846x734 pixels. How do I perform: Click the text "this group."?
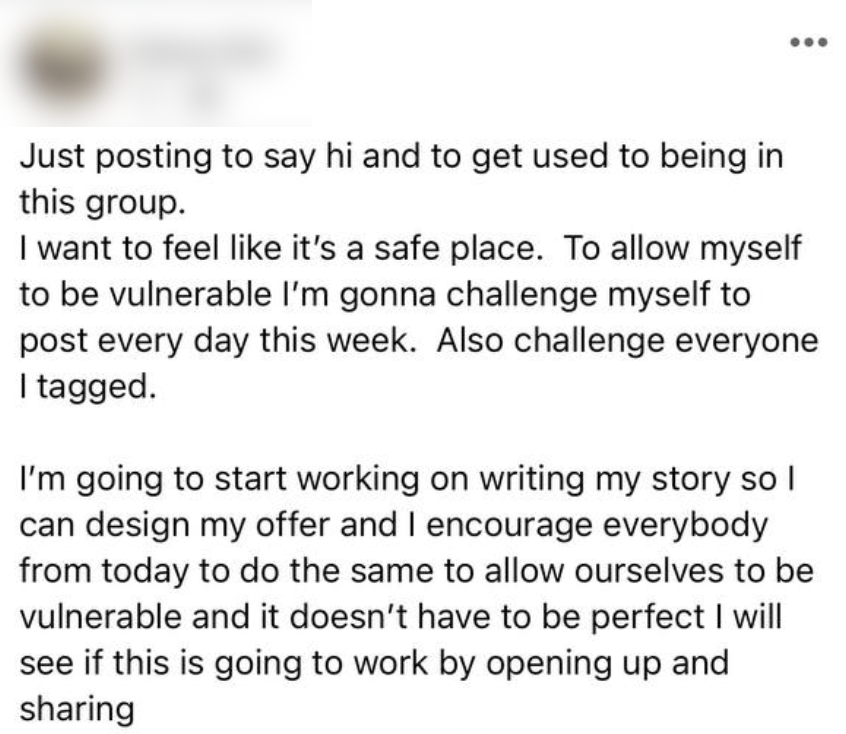point(103,203)
